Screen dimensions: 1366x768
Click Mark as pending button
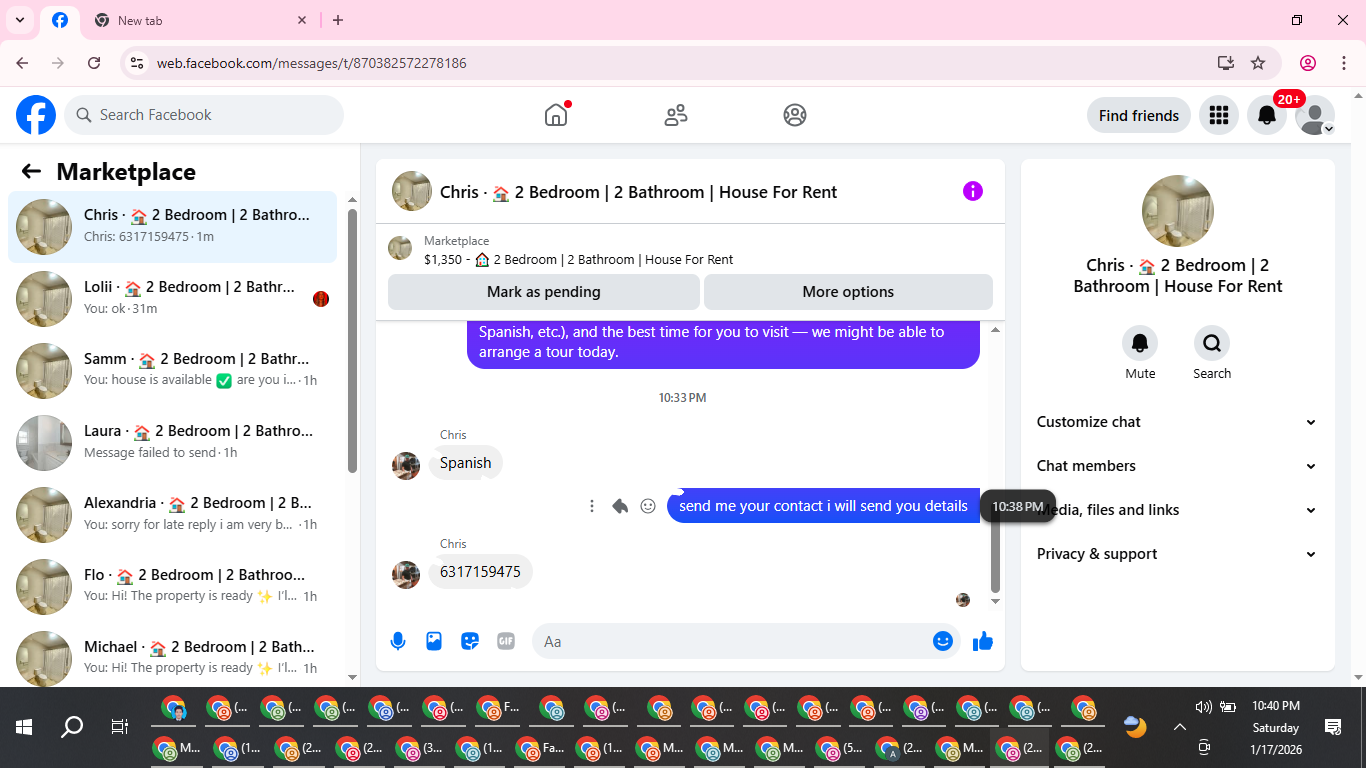click(x=544, y=292)
